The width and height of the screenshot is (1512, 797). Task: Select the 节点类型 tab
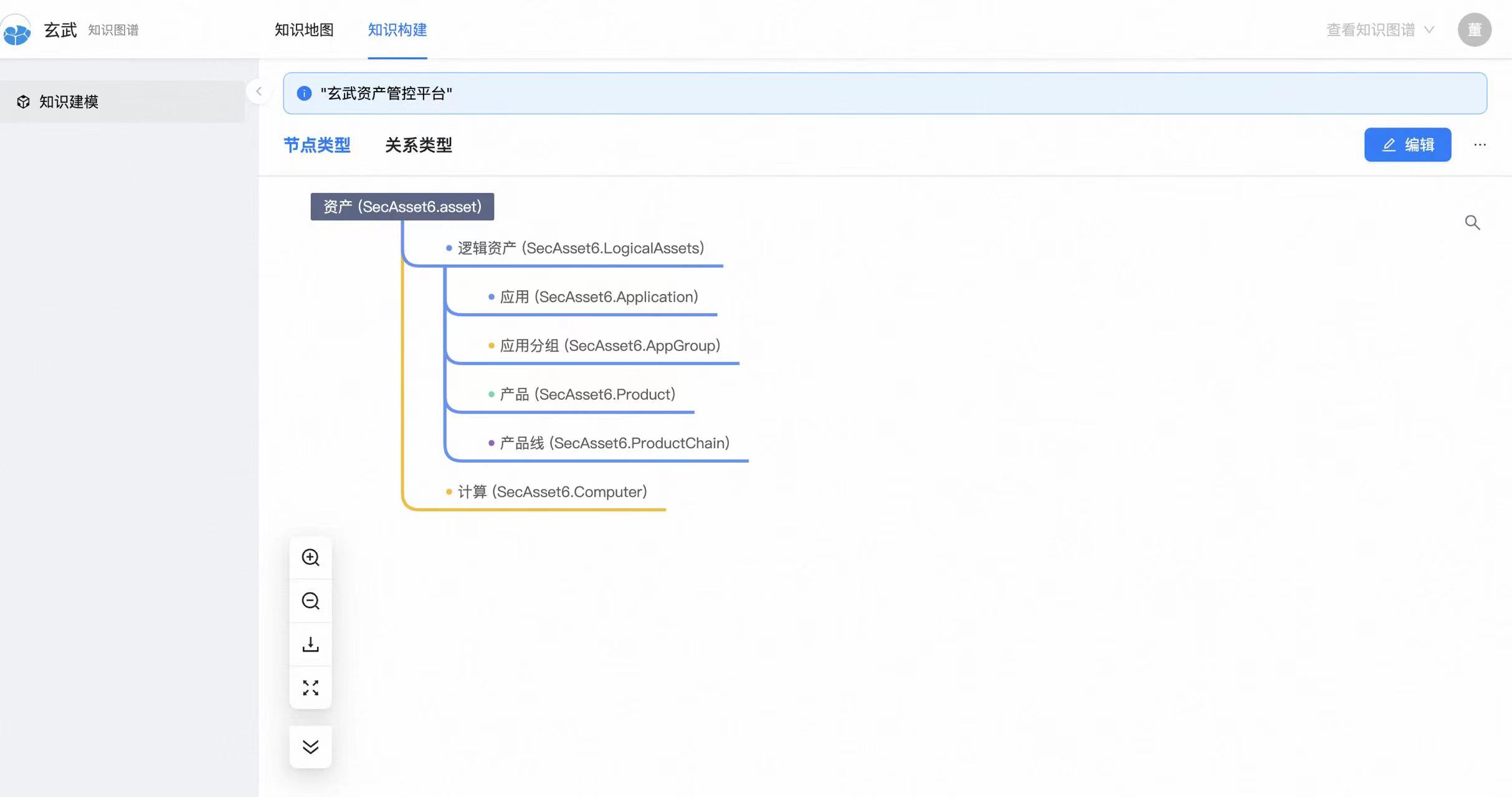pyautogui.click(x=317, y=145)
